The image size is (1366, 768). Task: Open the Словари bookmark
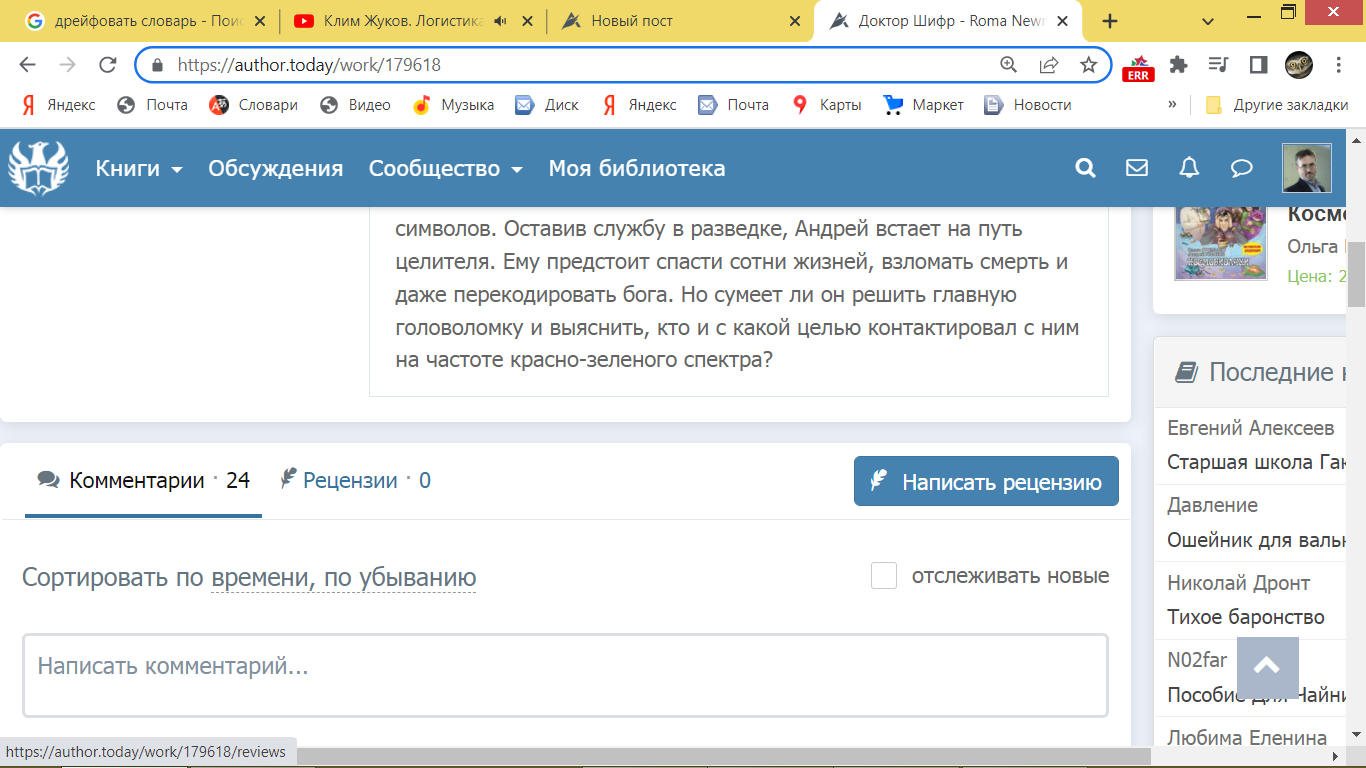[254, 105]
